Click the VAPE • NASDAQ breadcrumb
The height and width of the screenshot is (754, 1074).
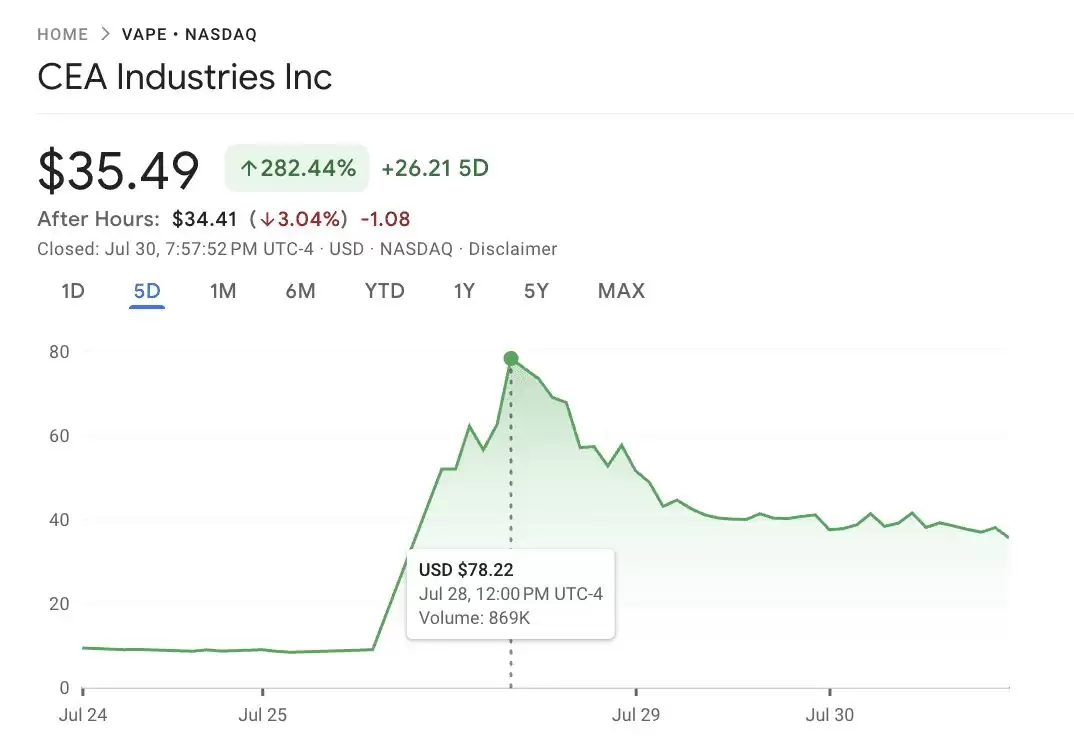pyautogui.click(x=189, y=34)
